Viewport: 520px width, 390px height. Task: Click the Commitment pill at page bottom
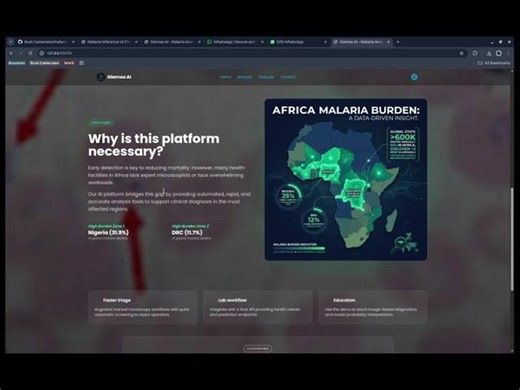[x=258, y=348]
